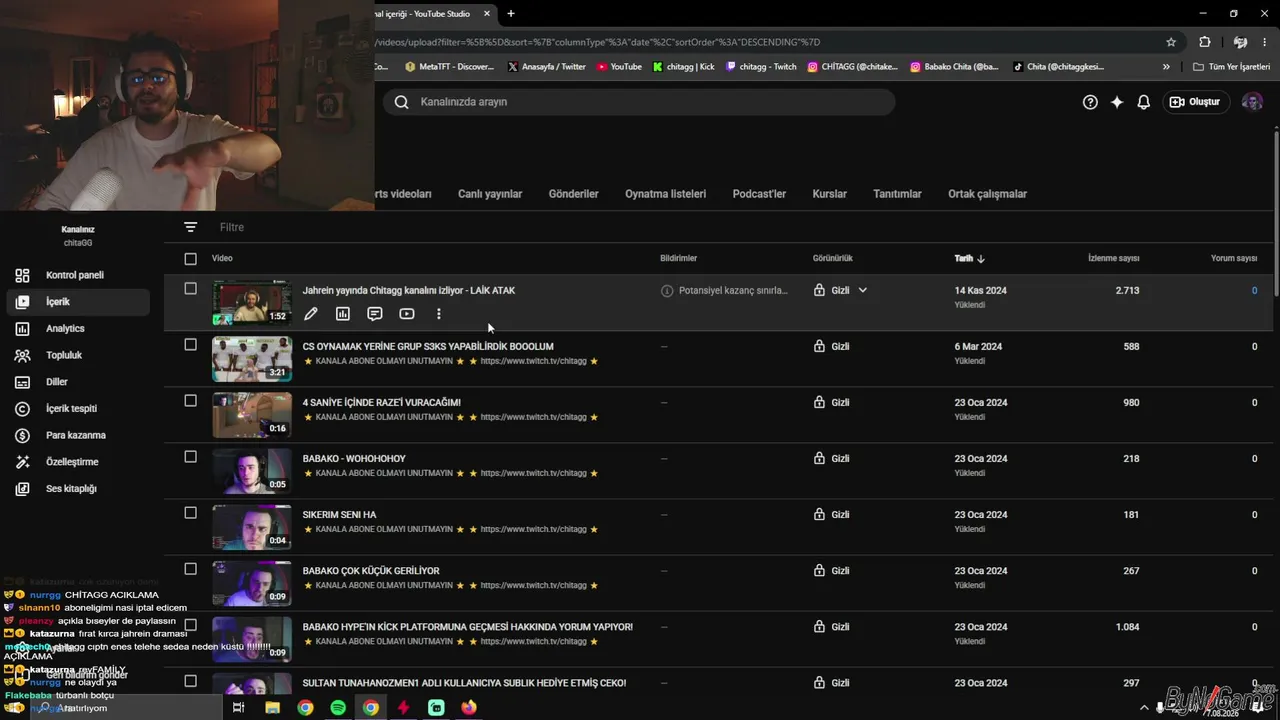The height and width of the screenshot is (720, 1280).
Task: Open a new browser tab
Action: pos(511,14)
